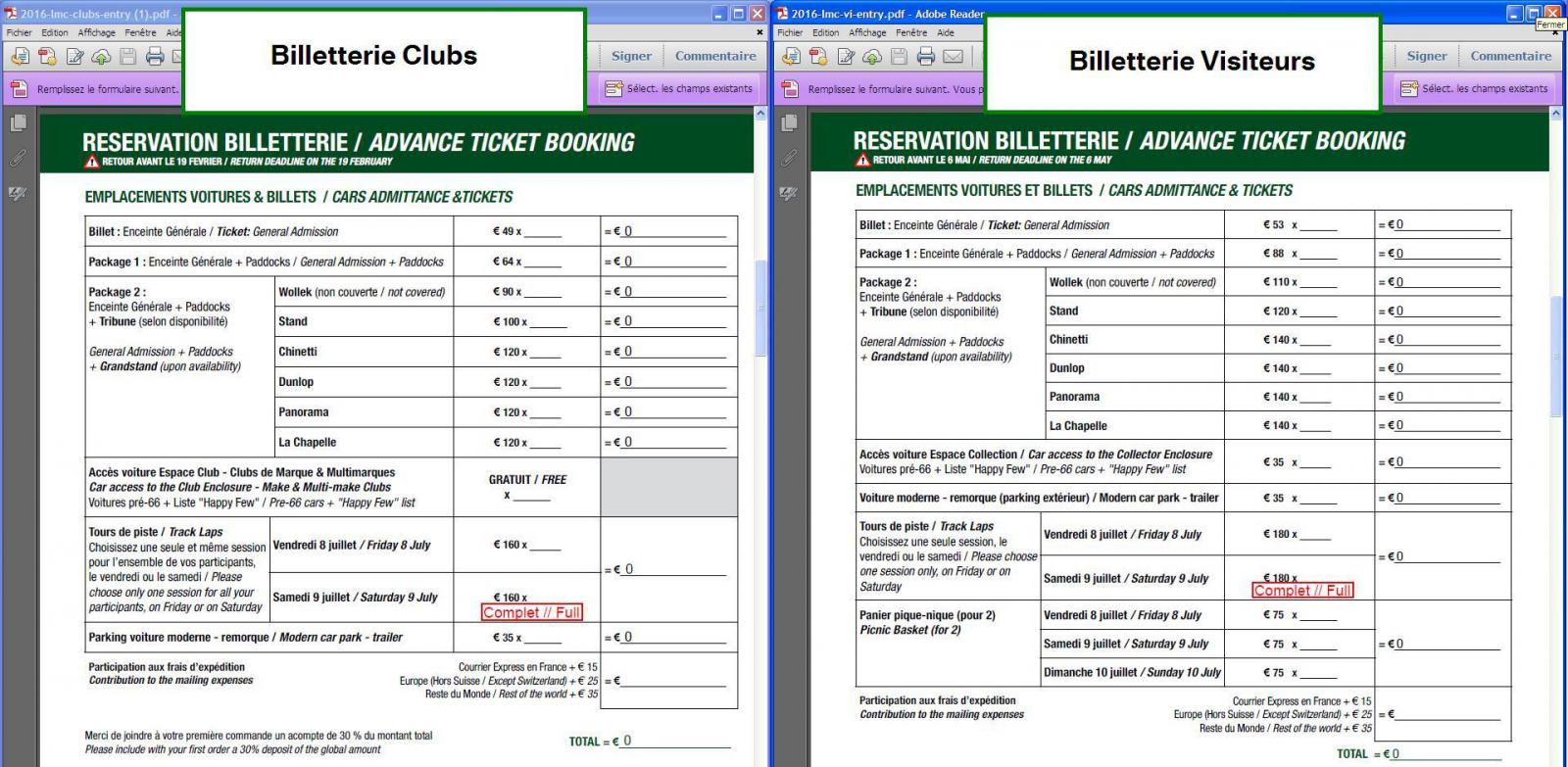Open Edition menu in vi-entry window

pyautogui.click(x=826, y=32)
